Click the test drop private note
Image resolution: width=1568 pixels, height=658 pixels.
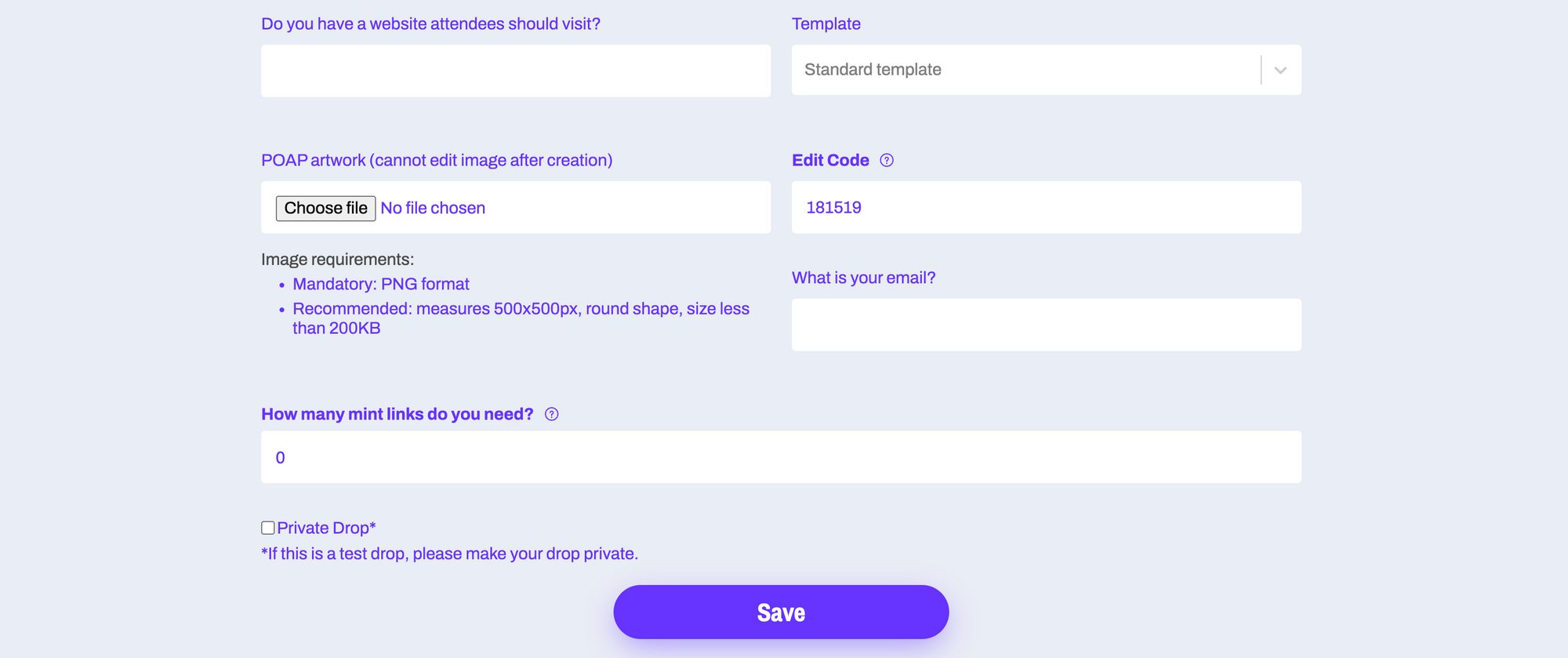(449, 553)
